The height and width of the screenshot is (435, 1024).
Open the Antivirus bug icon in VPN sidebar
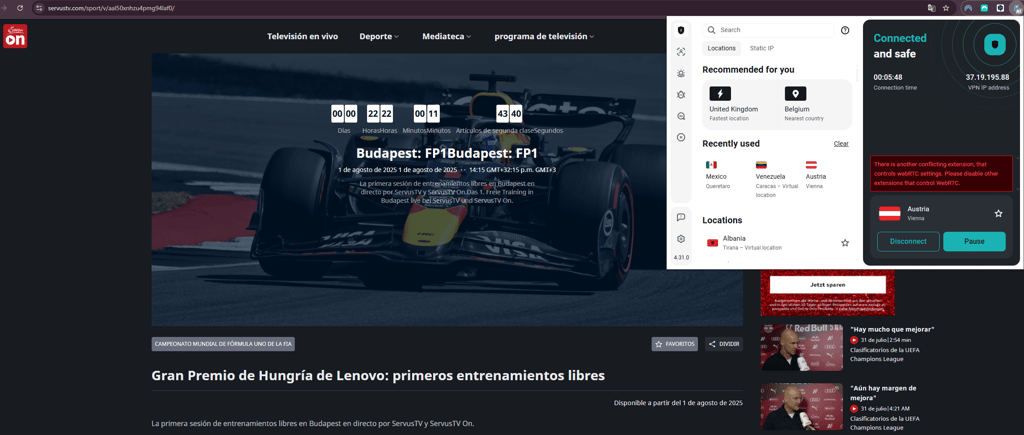(681, 95)
